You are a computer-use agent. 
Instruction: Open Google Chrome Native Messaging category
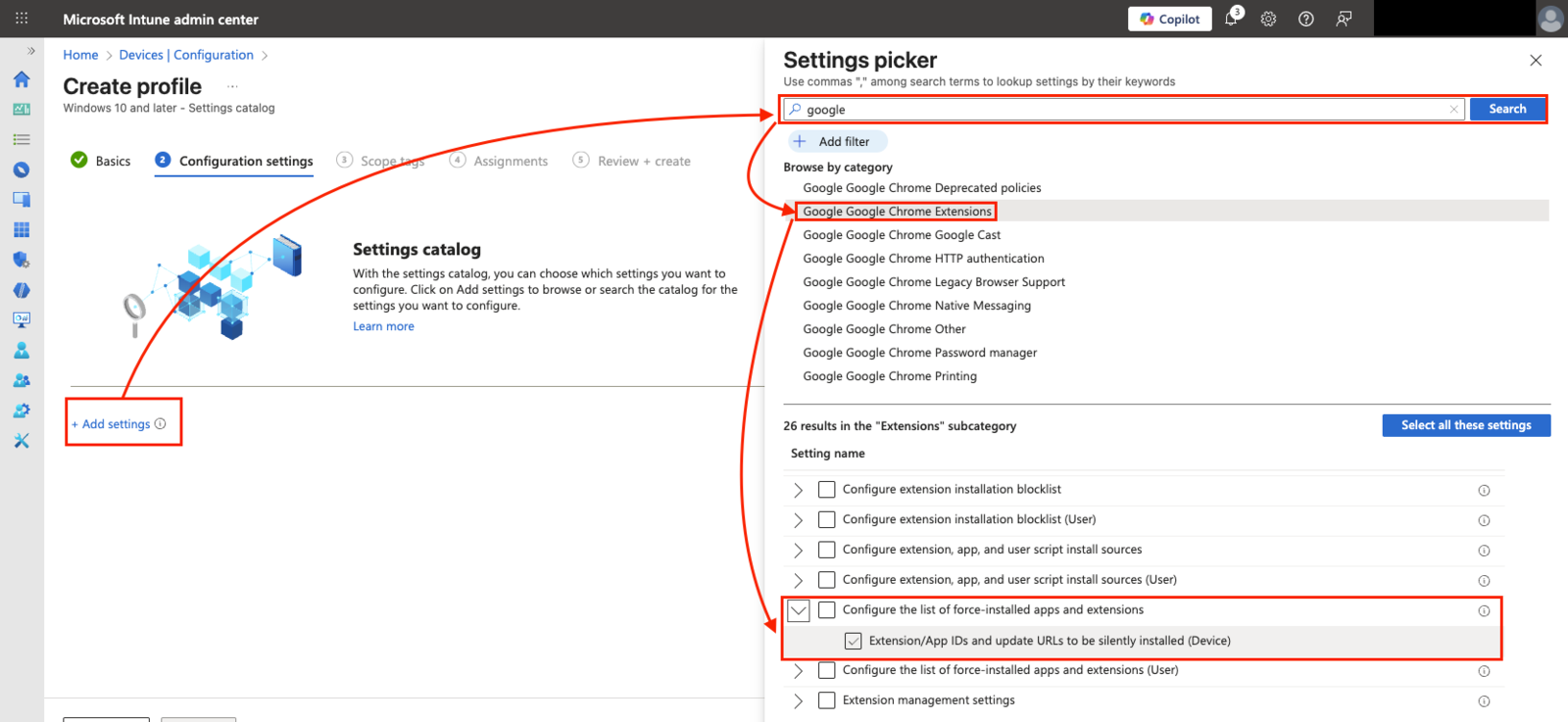tap(916, 306)
